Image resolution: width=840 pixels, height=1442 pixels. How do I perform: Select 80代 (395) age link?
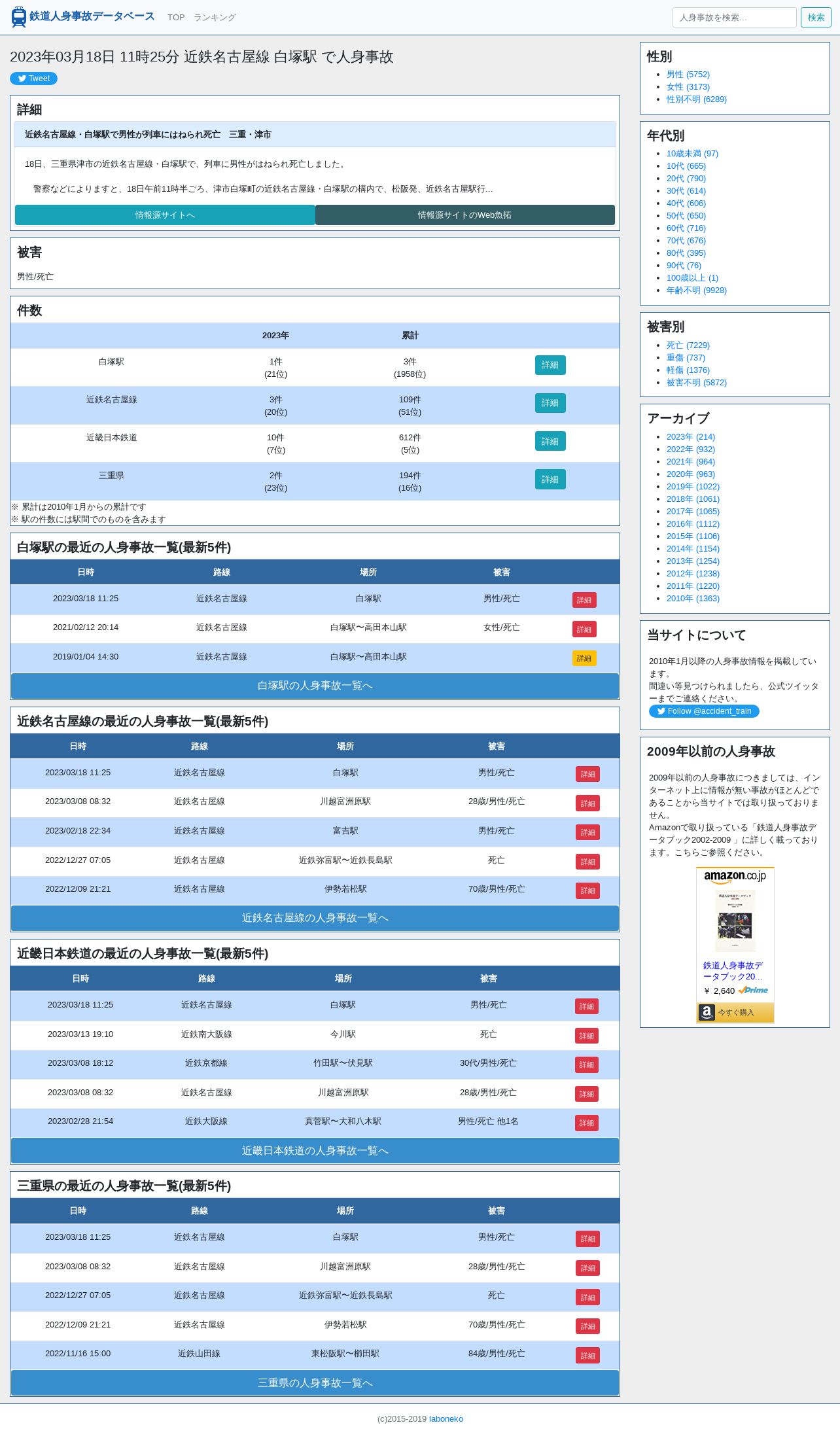pyautogui.click(x=686, y=253)
